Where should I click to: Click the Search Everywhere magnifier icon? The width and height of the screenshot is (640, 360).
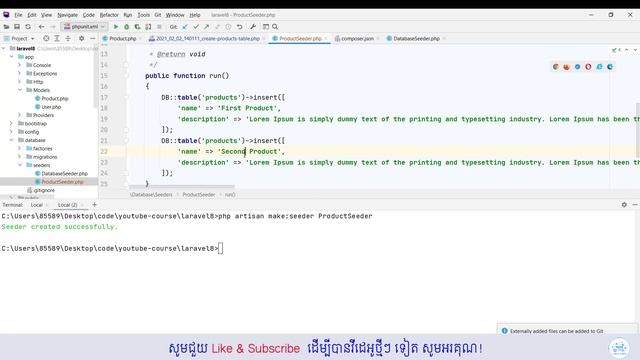[275, 27]
